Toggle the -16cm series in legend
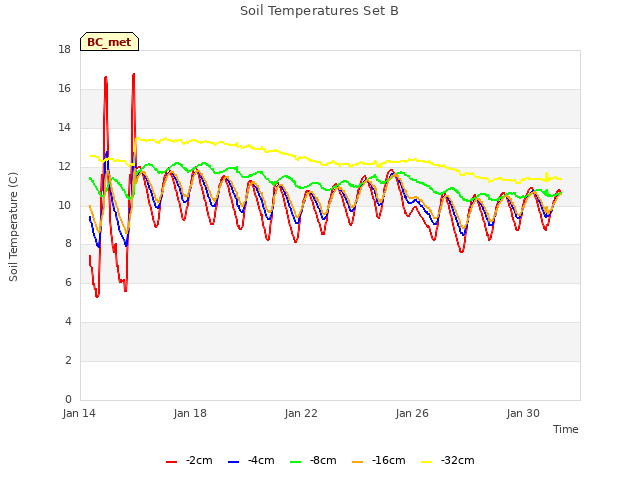 point(379,460)
